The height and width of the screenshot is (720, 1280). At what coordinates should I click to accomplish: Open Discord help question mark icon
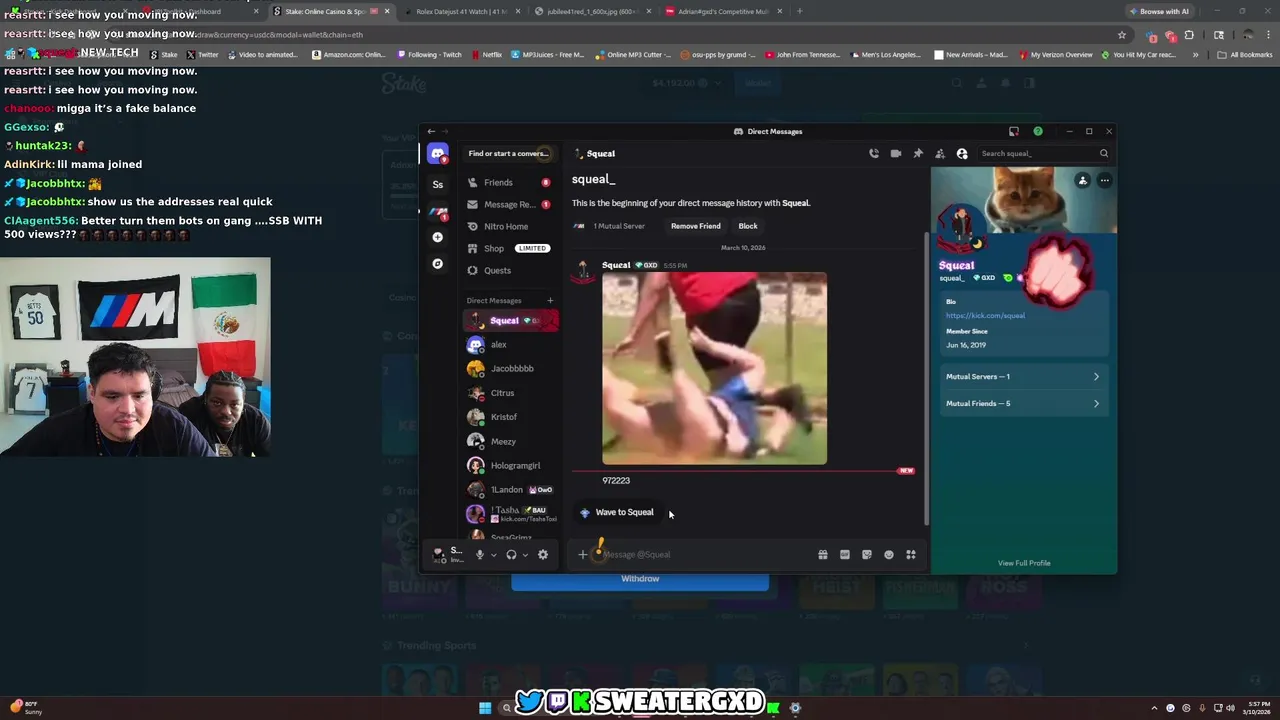[1038, 131]
